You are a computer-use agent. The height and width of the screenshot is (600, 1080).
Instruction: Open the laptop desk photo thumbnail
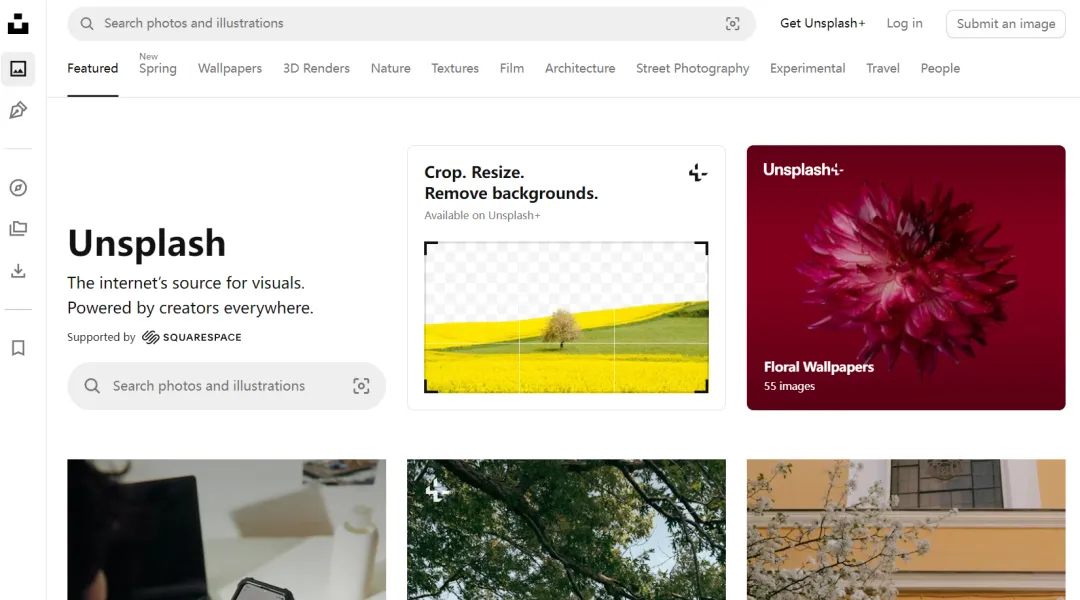(227, 530)
